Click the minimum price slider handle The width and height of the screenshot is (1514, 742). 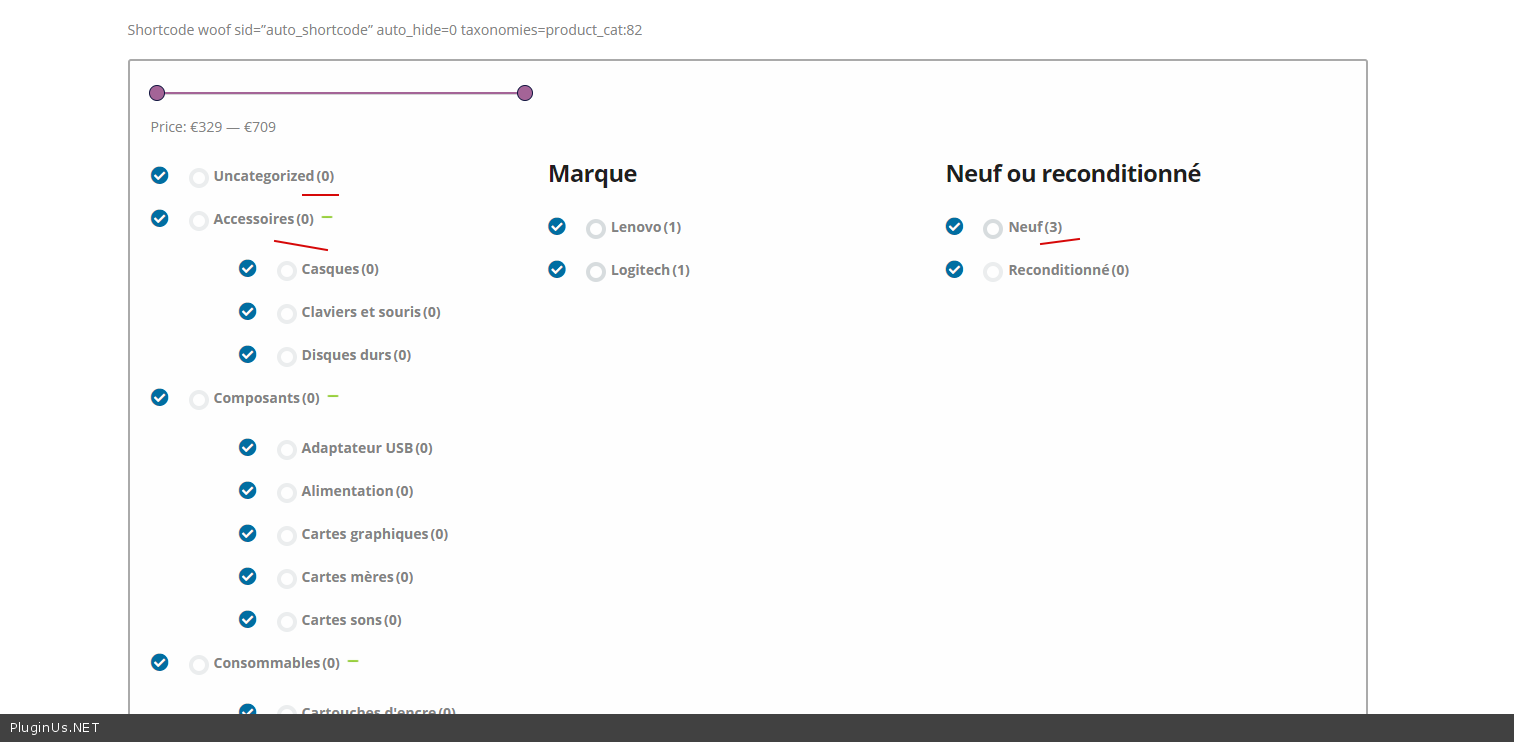[157, 93]
